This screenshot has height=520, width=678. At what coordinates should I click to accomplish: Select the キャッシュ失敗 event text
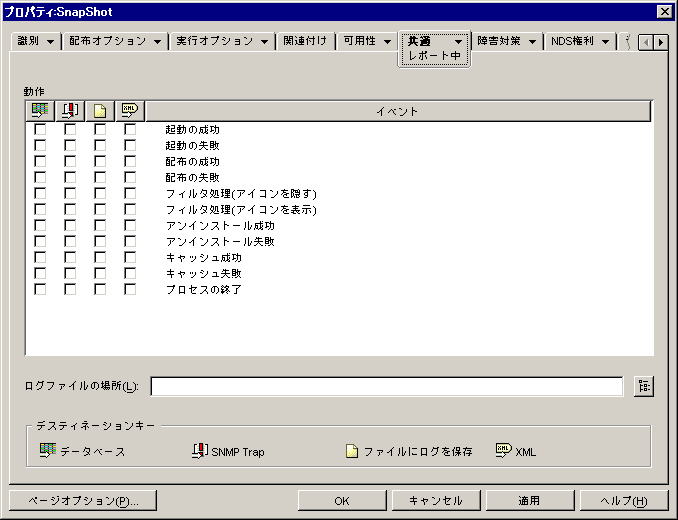click(204, 273)
